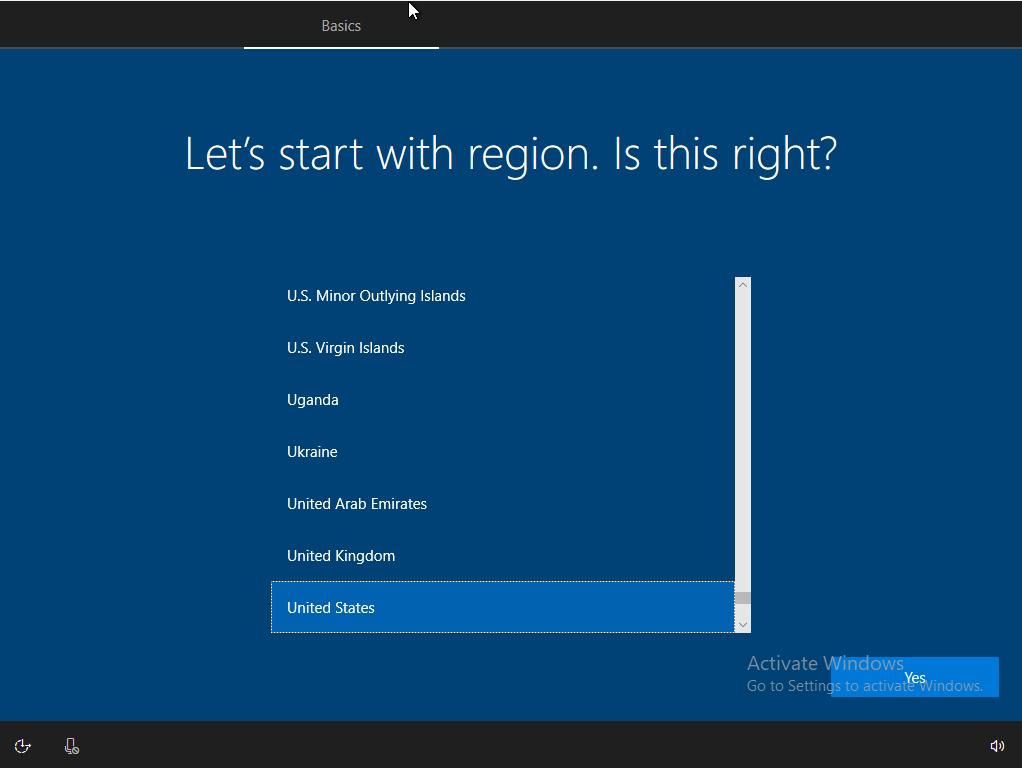Choose Uganda from the region list

(503, 400)
